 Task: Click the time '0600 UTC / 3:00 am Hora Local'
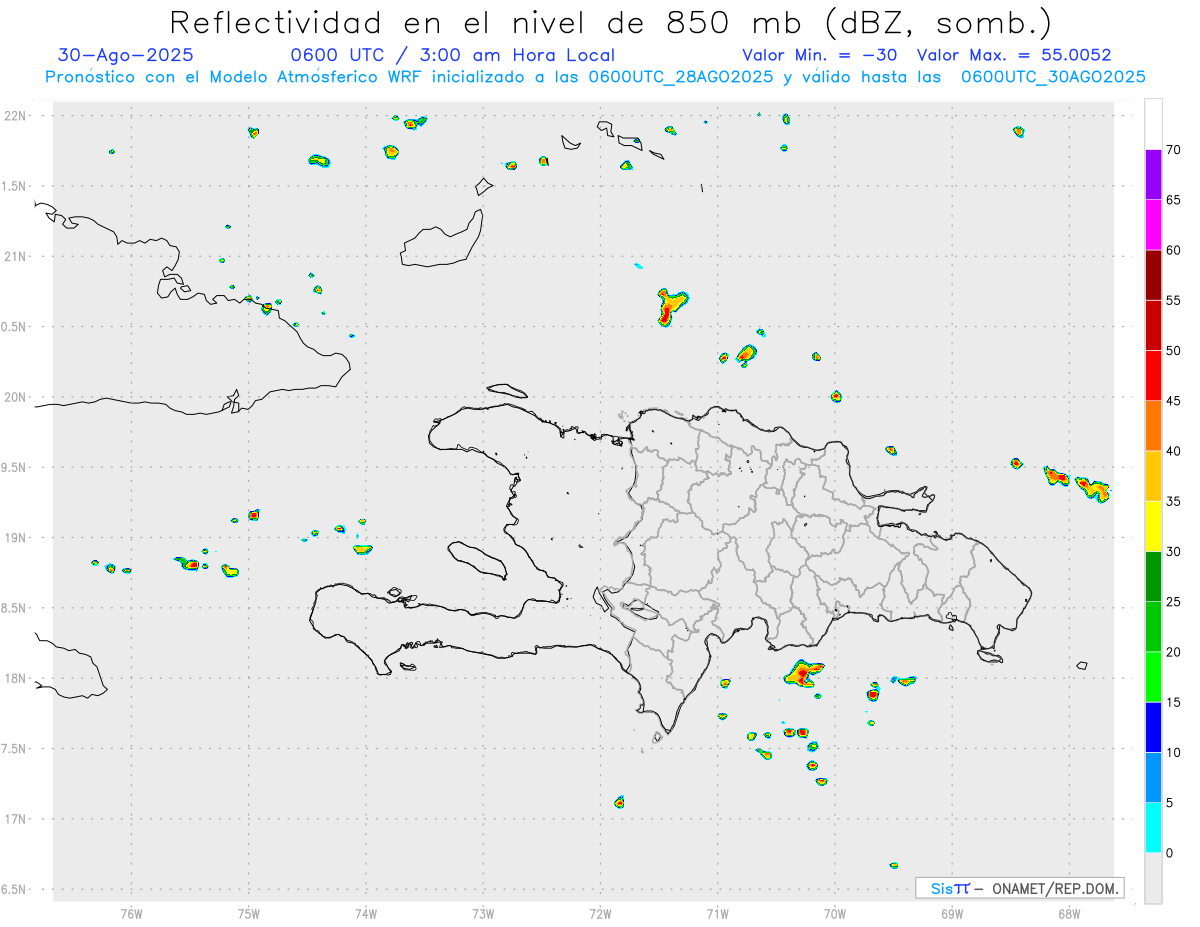452,55
